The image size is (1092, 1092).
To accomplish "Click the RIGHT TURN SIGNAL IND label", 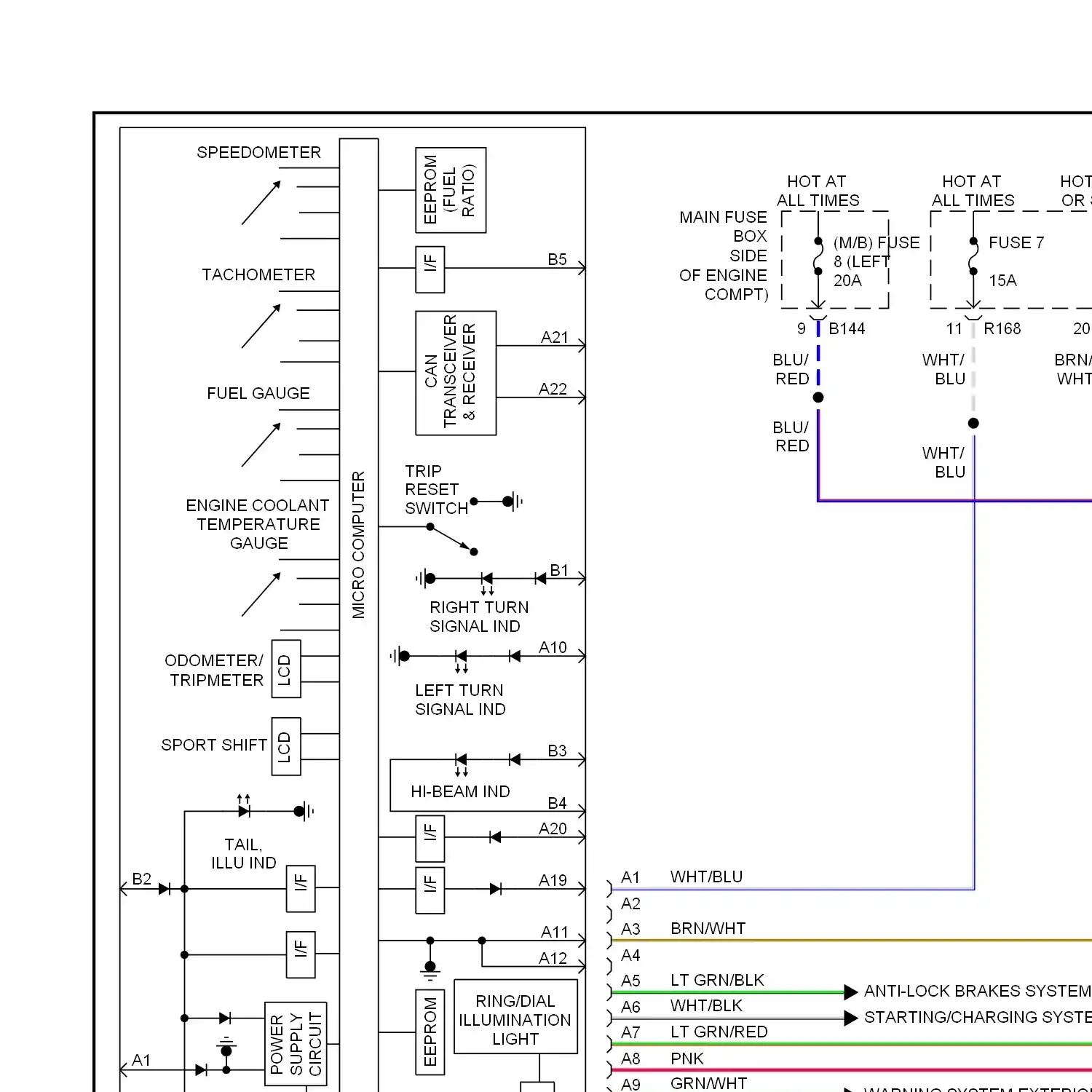I will point(479,617).
